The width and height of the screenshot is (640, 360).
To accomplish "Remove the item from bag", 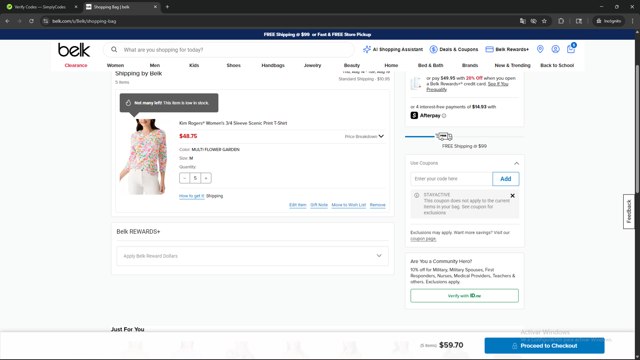I will pos(378,205).
